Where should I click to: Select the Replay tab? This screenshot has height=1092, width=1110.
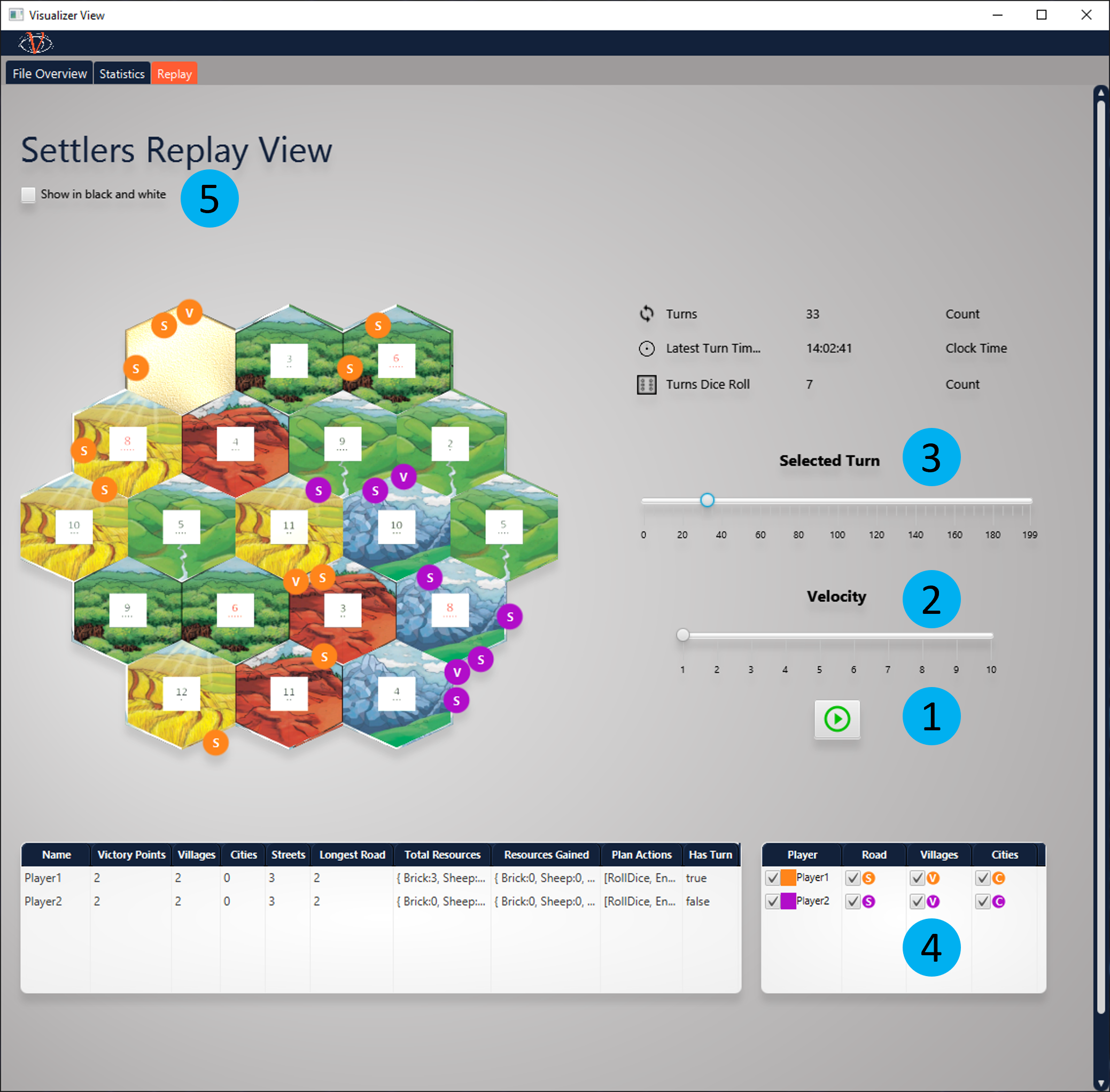pos(174,73)
